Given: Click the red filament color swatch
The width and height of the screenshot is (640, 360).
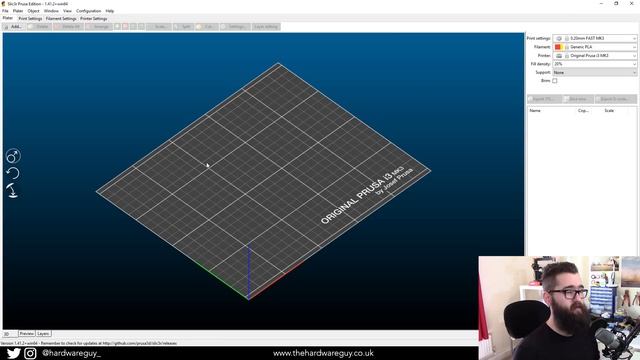Looking at the screenshot, I should (558, 47).
